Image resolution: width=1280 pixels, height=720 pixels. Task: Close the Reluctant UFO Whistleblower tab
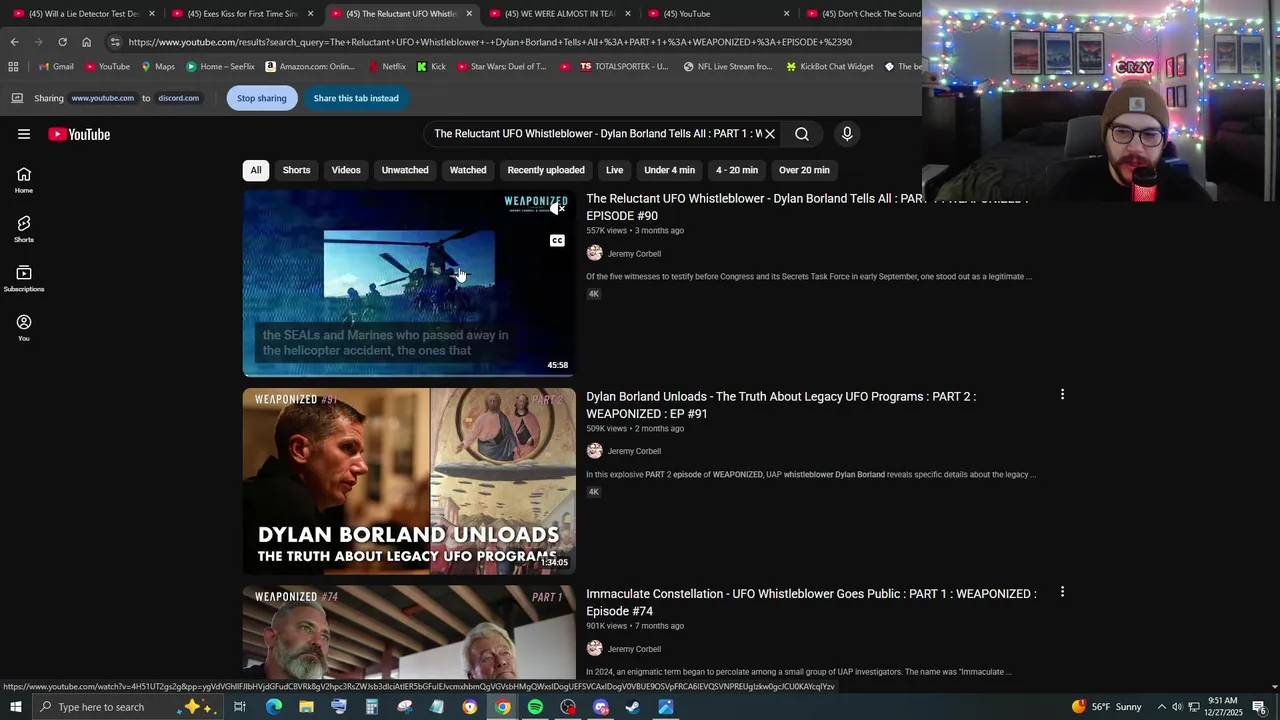click(469, 14)
